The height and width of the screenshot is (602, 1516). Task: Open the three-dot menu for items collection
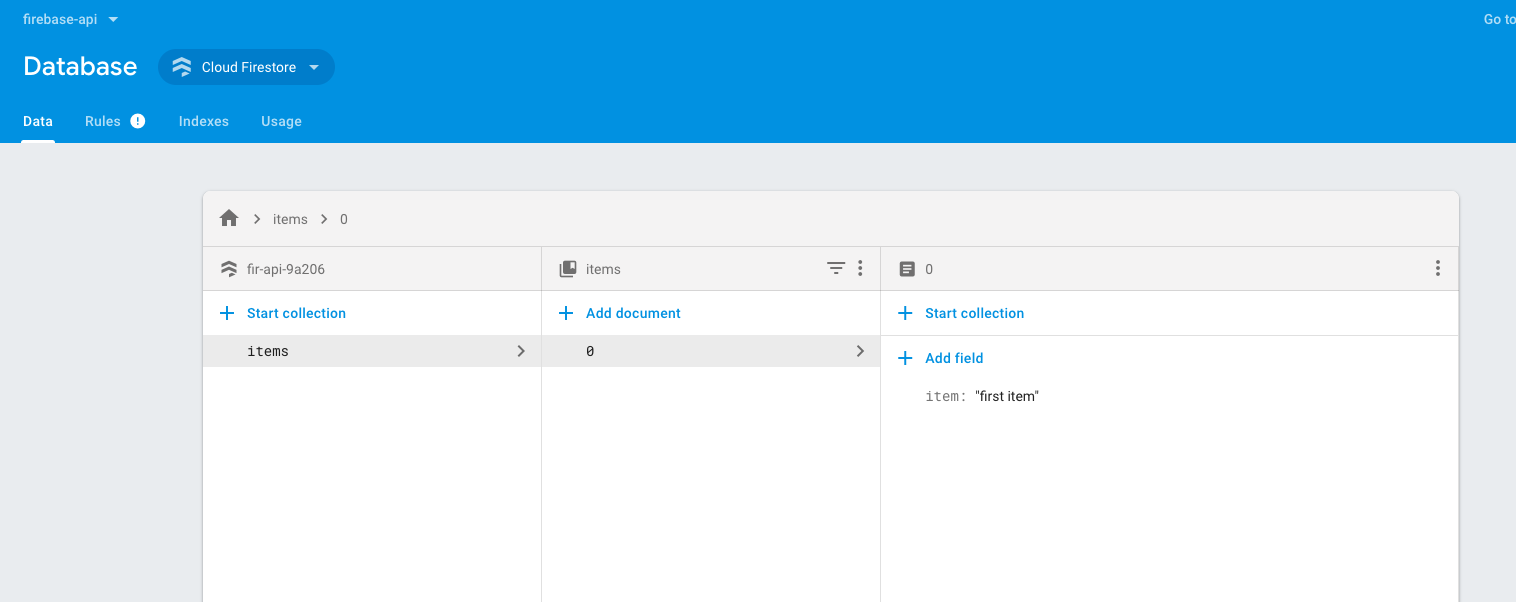tap(860, 268)
